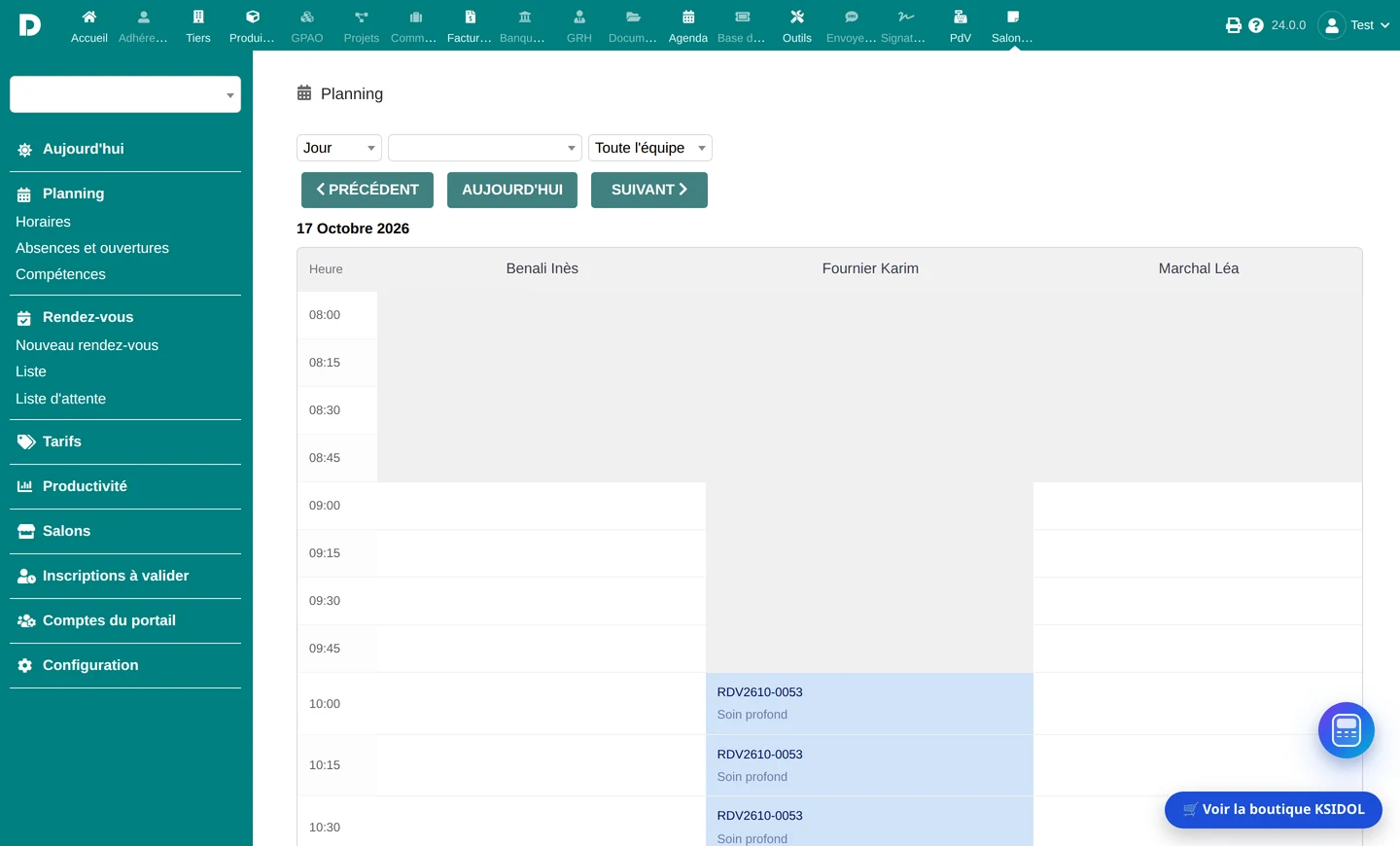The height and width of the screenshot is (846, 1400).
Task: Open Productivité section
Action: point(85,486)
